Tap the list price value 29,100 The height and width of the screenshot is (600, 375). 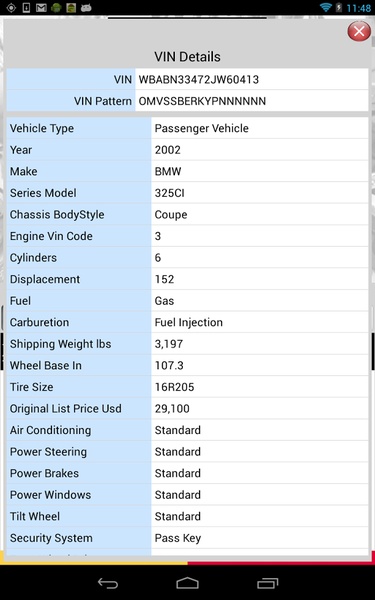click(x=172, y=409)
